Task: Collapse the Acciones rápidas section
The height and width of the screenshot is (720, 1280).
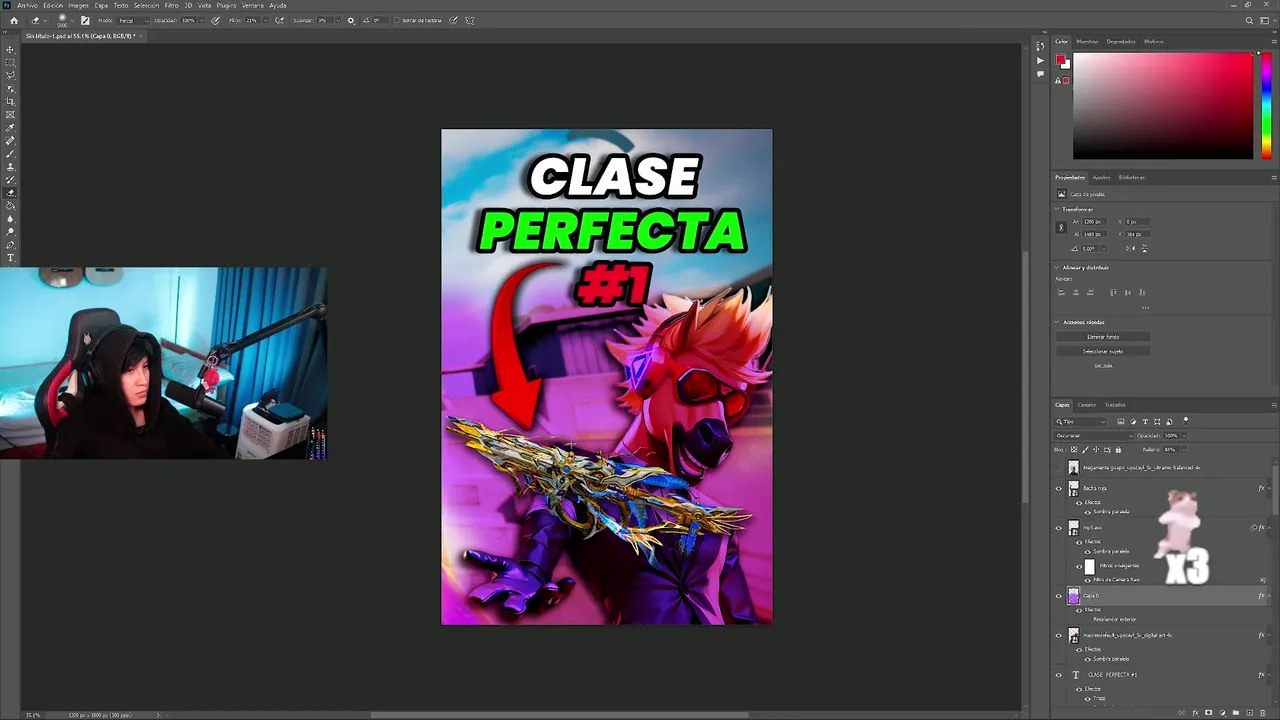Action: tap(1057, 322)
